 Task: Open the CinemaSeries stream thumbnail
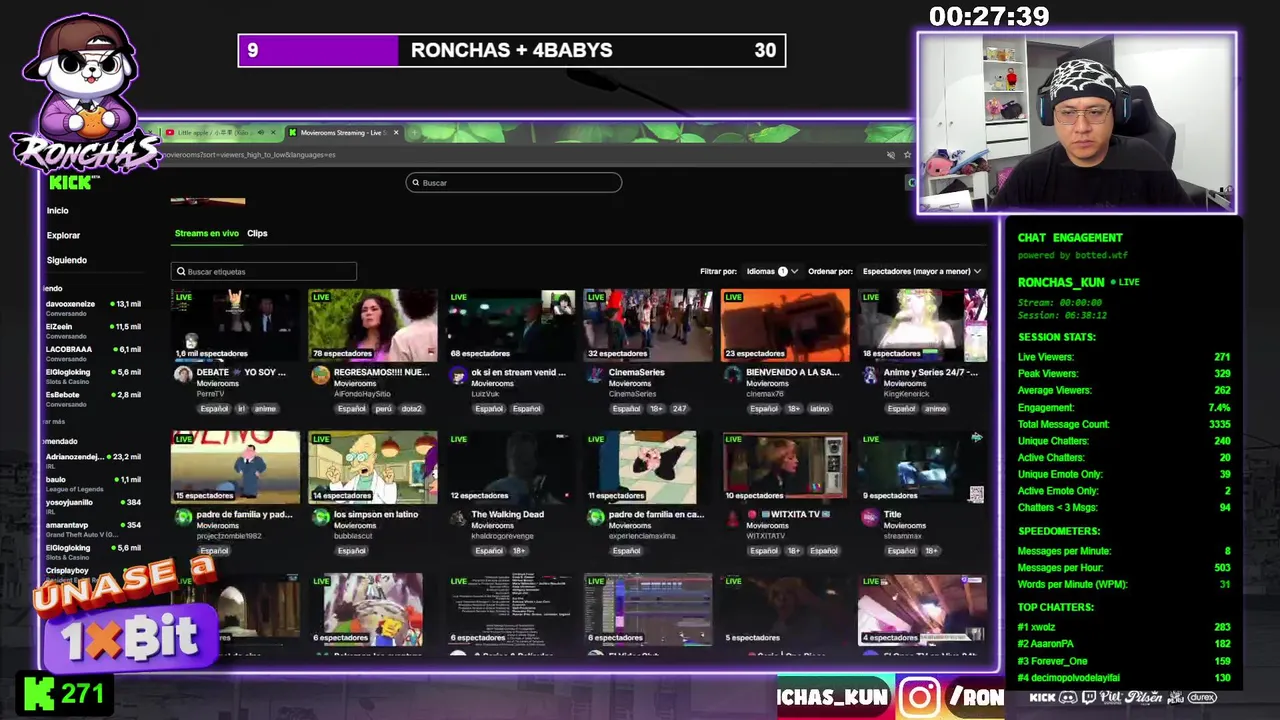point(647,325)
